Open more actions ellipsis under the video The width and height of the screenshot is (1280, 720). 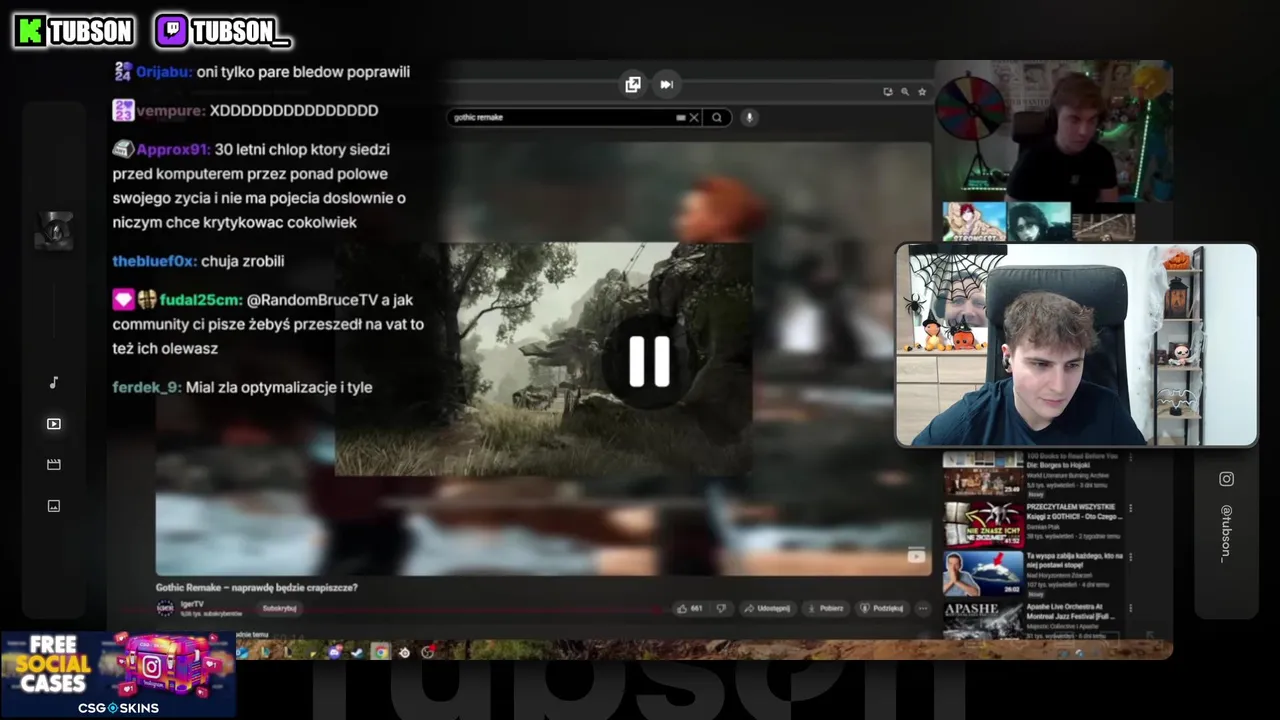(x=923, y=608)
